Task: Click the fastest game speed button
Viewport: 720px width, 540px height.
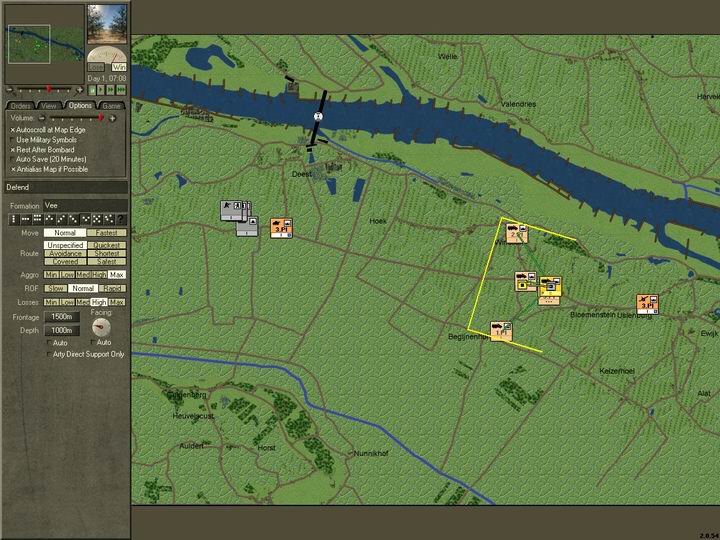Action: (122, 90)
